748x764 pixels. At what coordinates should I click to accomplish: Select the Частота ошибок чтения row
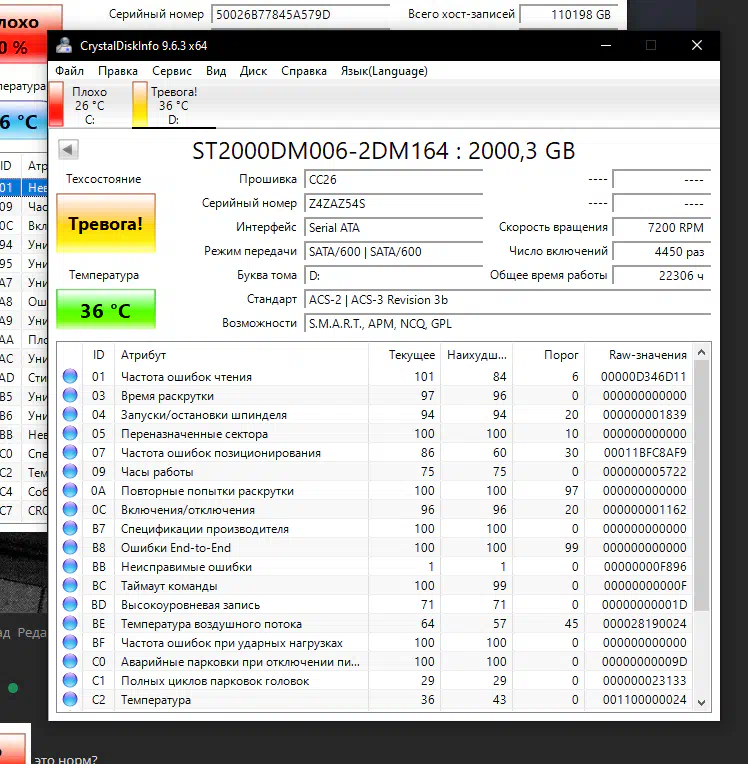(x=375, y=376)
